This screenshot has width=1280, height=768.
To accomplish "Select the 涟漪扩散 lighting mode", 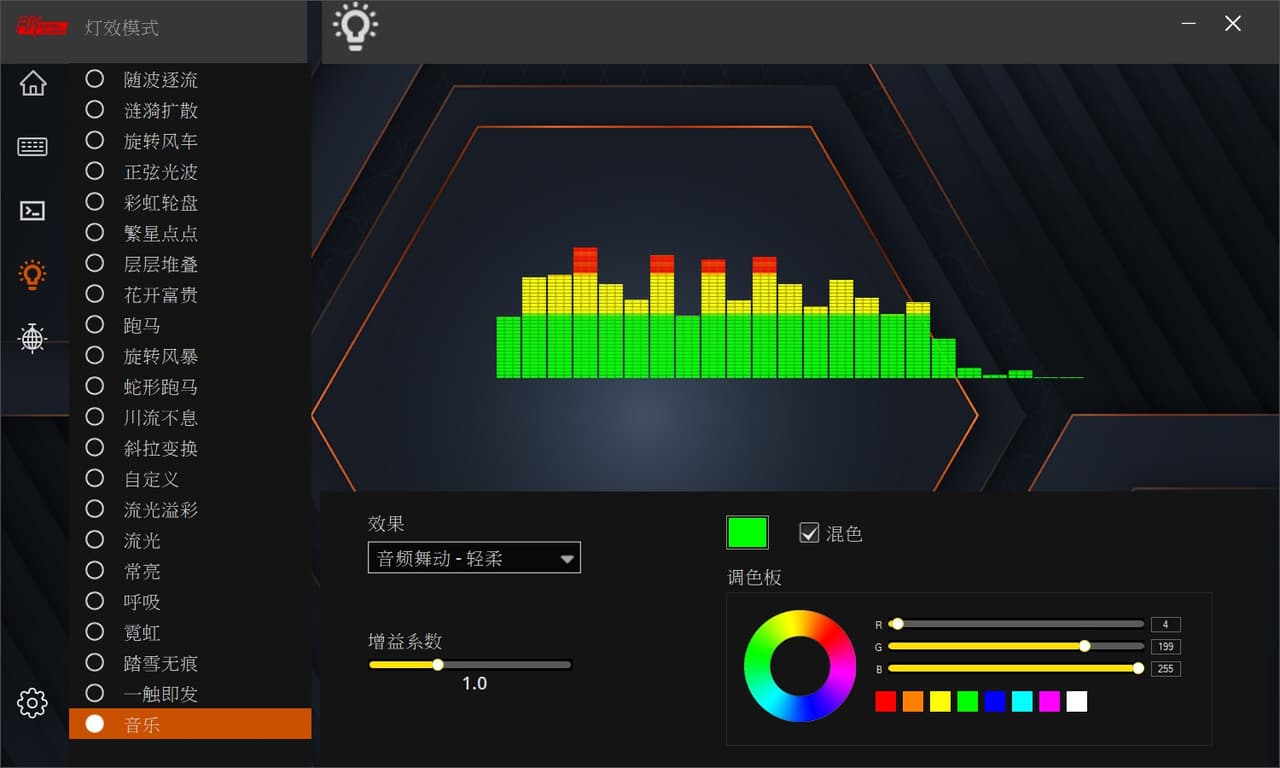I will pos(190,110).
